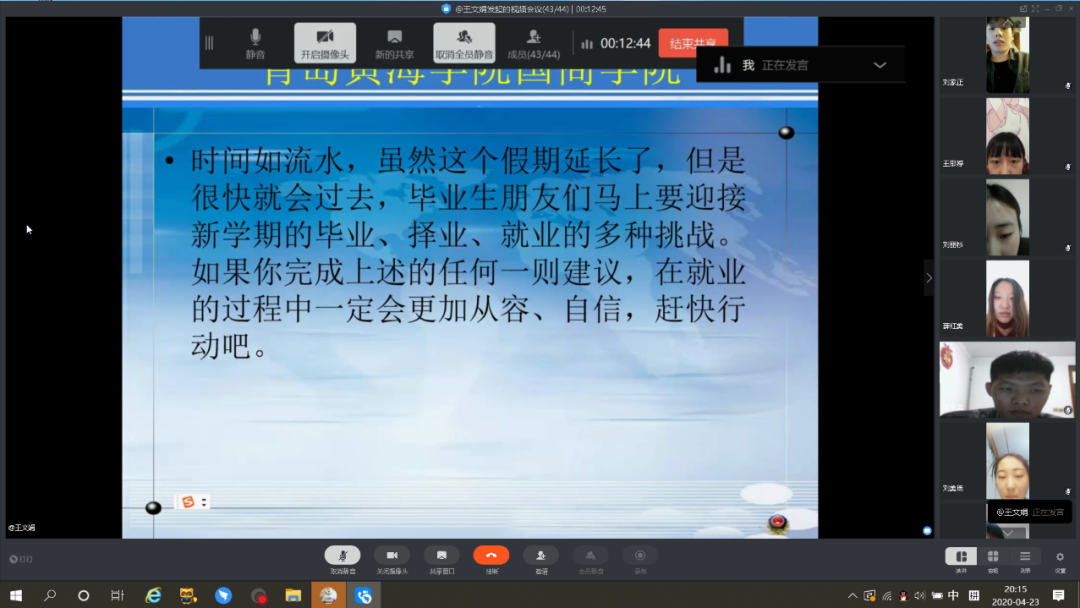1080x608 pixels.
Task: Open the share window icon in bottom bar
Action: [x=441, y=556]
